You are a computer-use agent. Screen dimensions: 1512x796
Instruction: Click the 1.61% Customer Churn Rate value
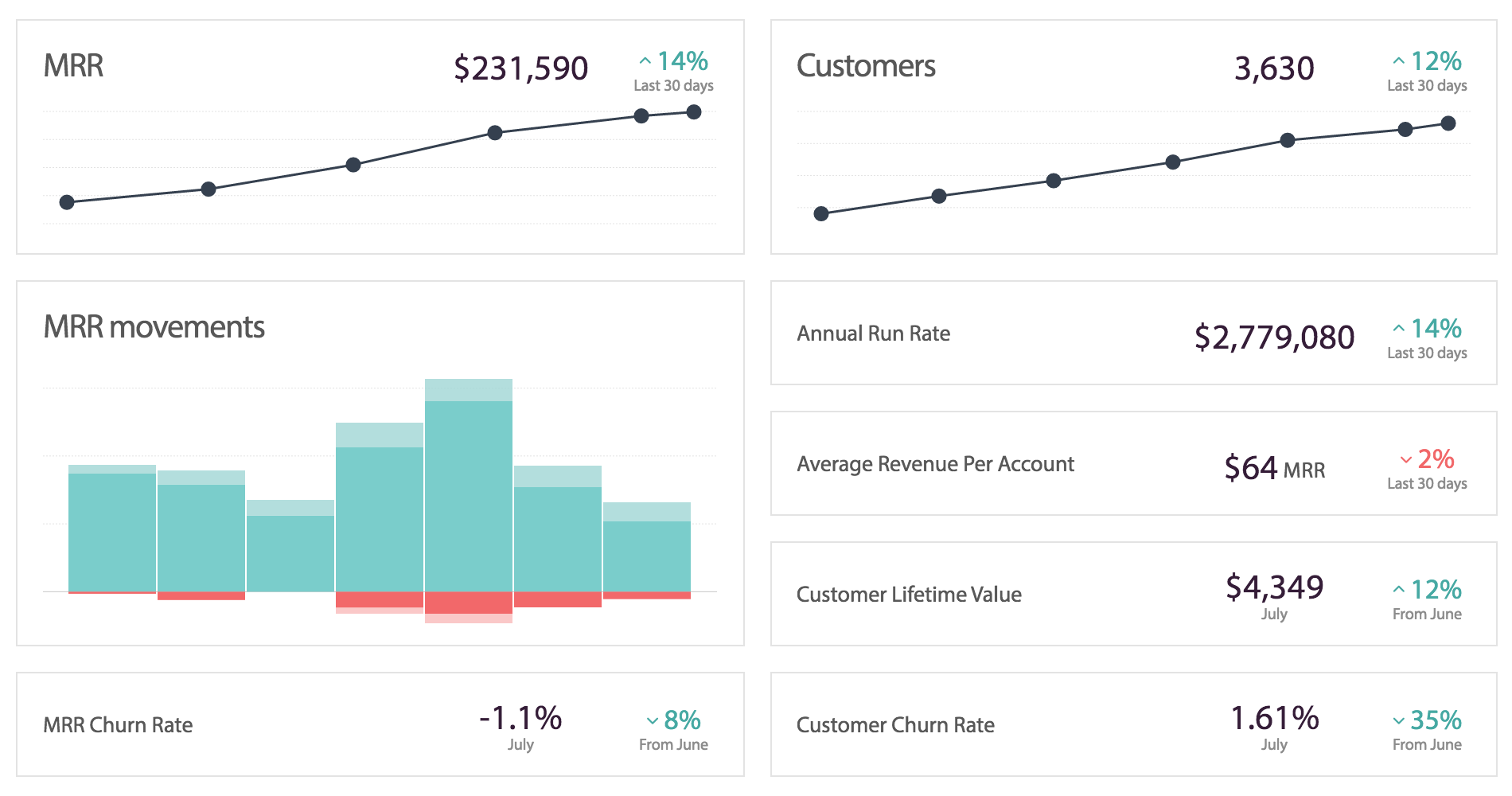tap(1274, 718)
